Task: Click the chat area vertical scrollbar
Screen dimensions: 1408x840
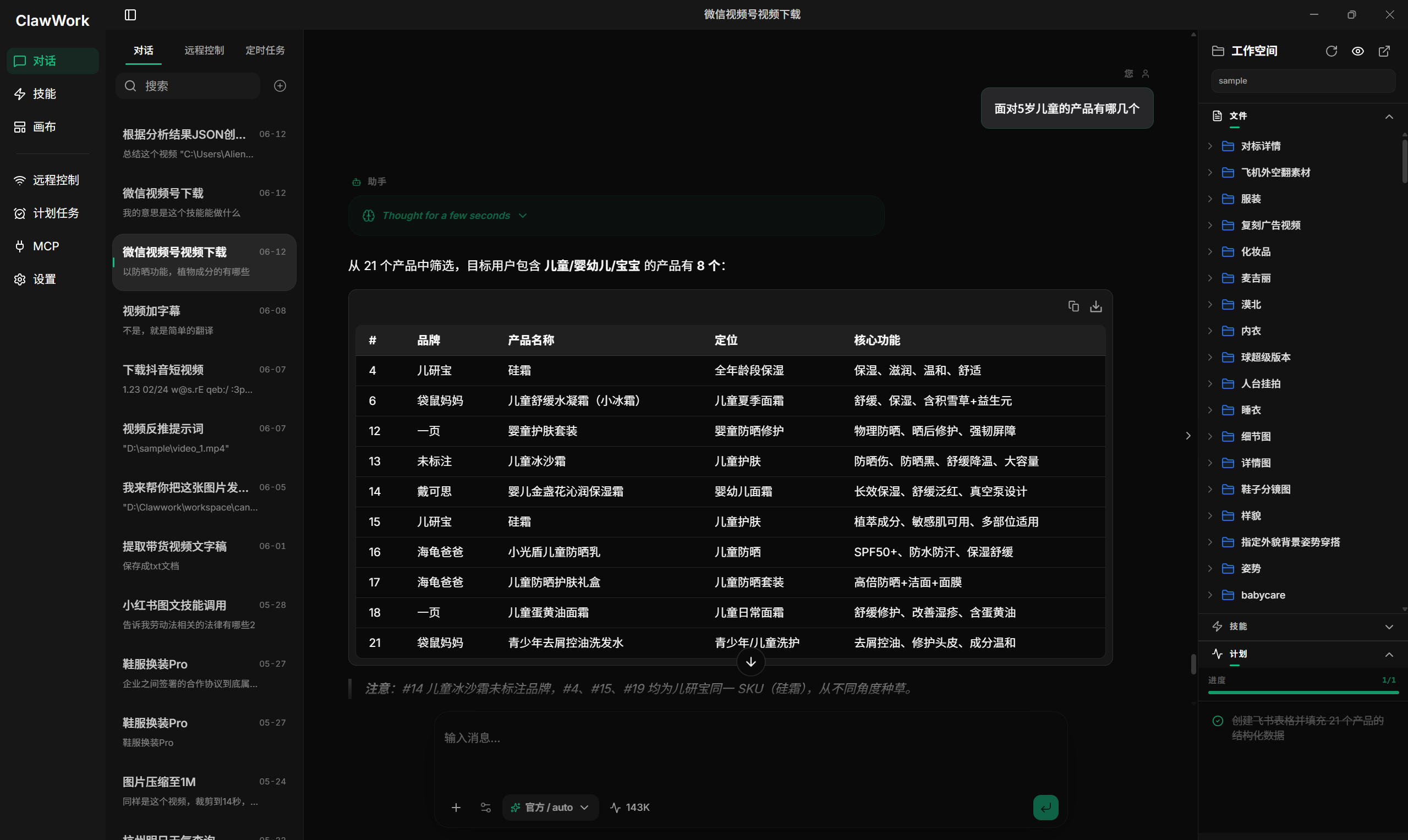Action: point(1193,664)
